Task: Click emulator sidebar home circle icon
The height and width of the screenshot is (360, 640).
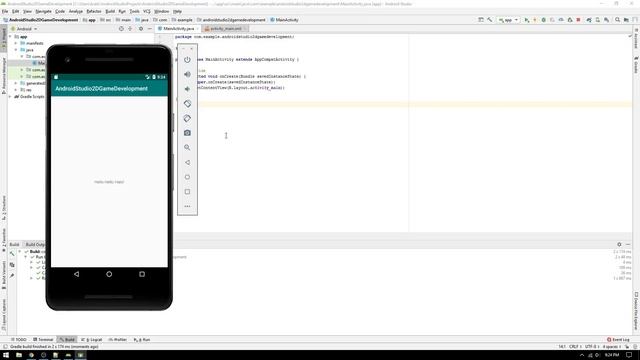Action: [187, 177]
